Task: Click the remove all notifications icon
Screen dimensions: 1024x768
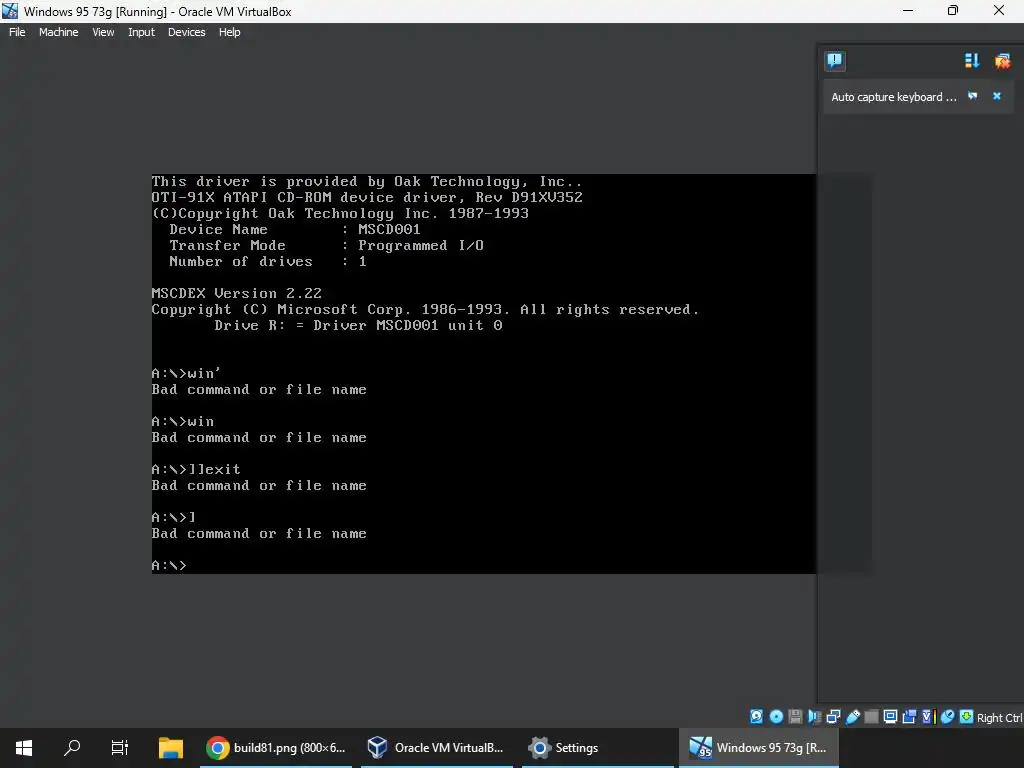Action: (1002, 61)
